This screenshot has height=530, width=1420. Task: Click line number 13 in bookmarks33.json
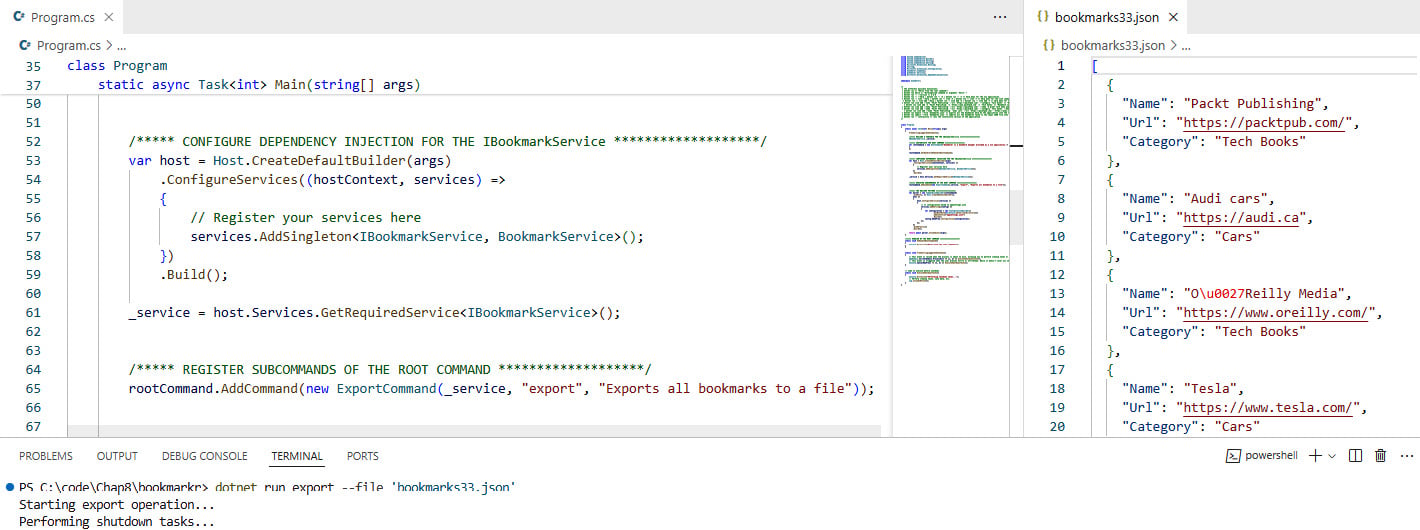pyautogui.click(x=1057, y=293)
